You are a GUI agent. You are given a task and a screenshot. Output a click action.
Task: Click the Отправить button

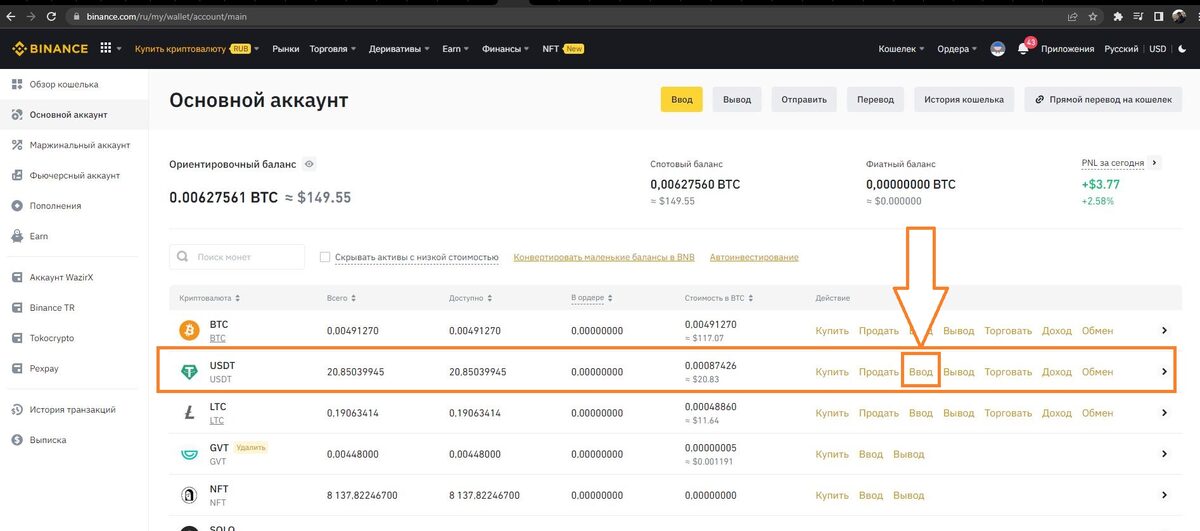point(804,99)
